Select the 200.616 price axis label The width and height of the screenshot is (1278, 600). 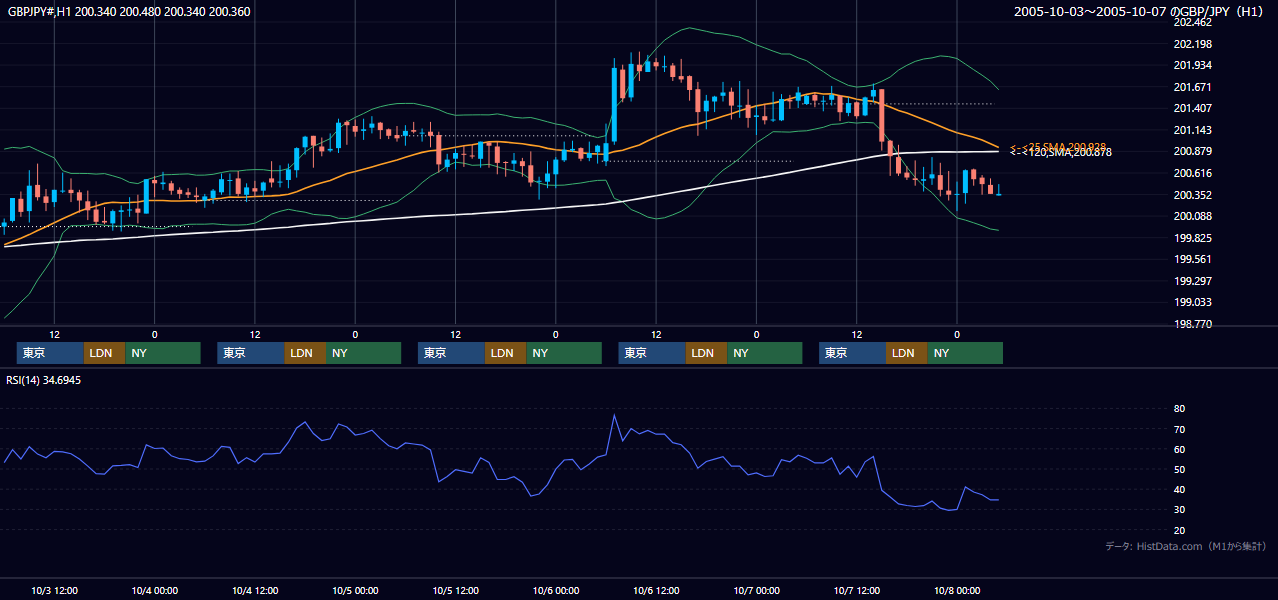click(1192, 174)
